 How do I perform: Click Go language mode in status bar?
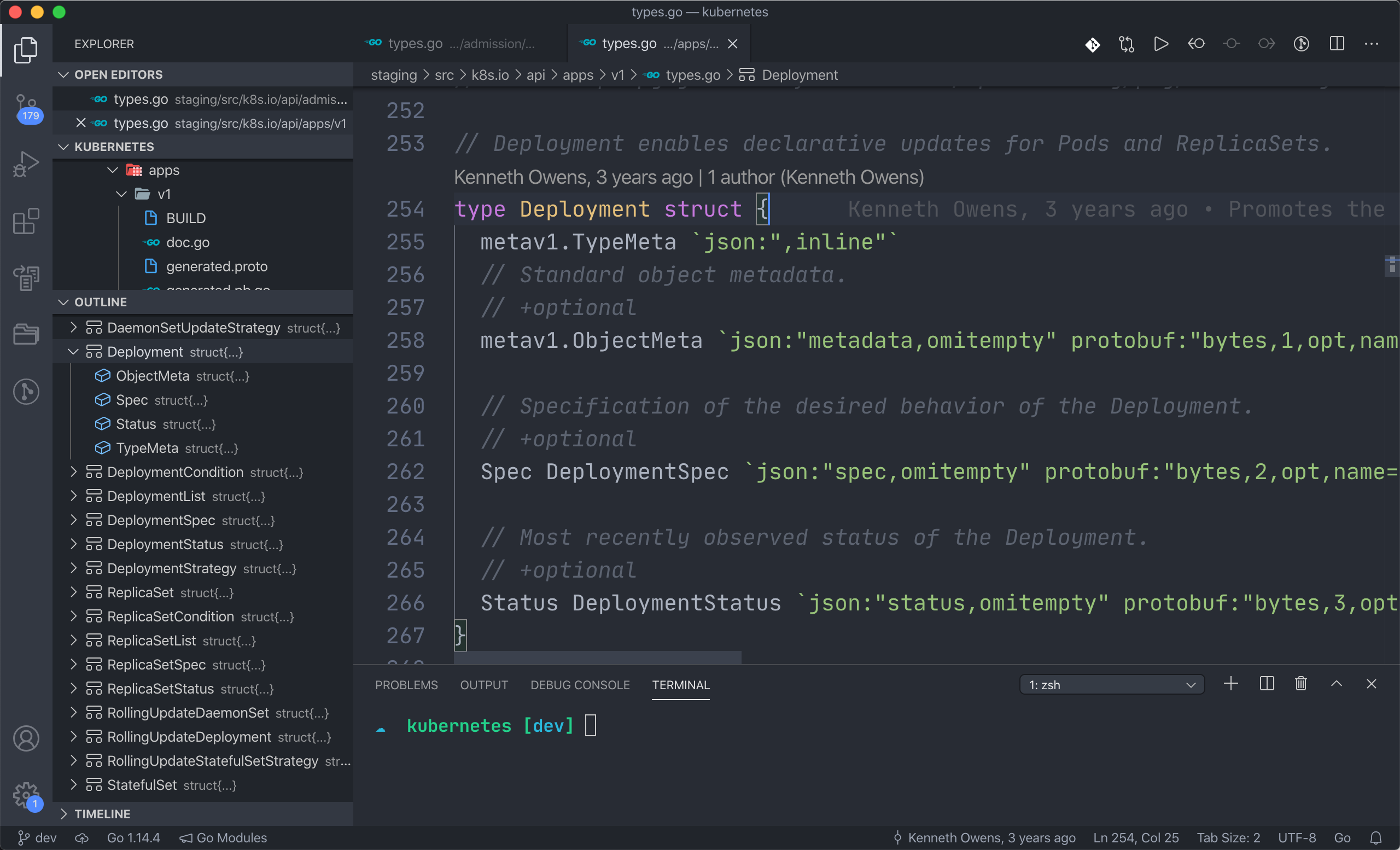1342,837
